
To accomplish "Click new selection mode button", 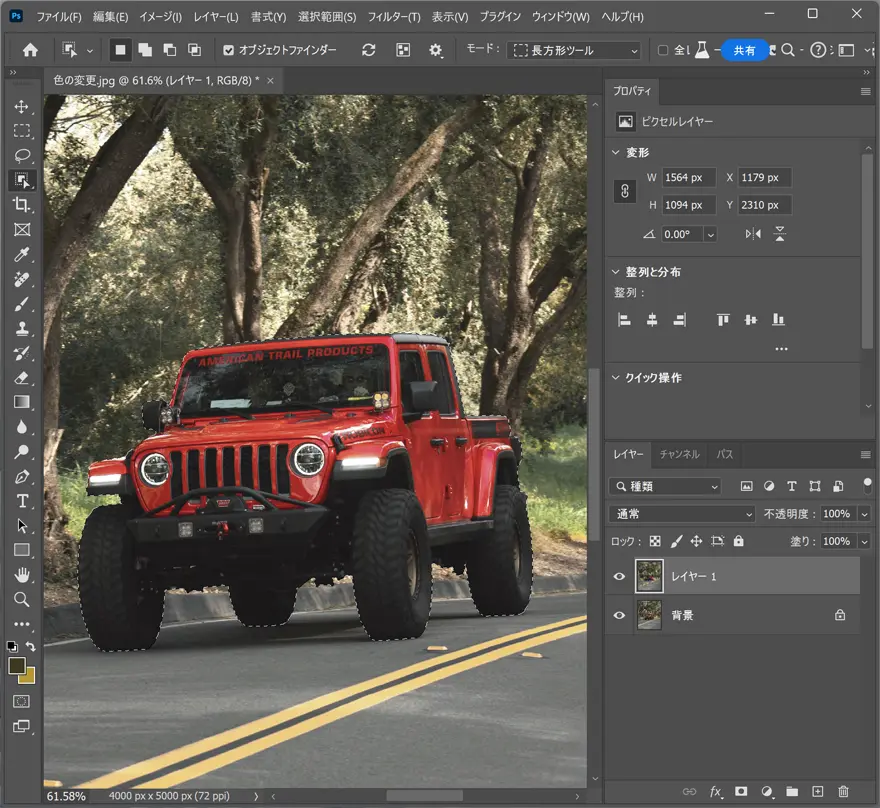I will pyautogui.click(x=120, y=50).
